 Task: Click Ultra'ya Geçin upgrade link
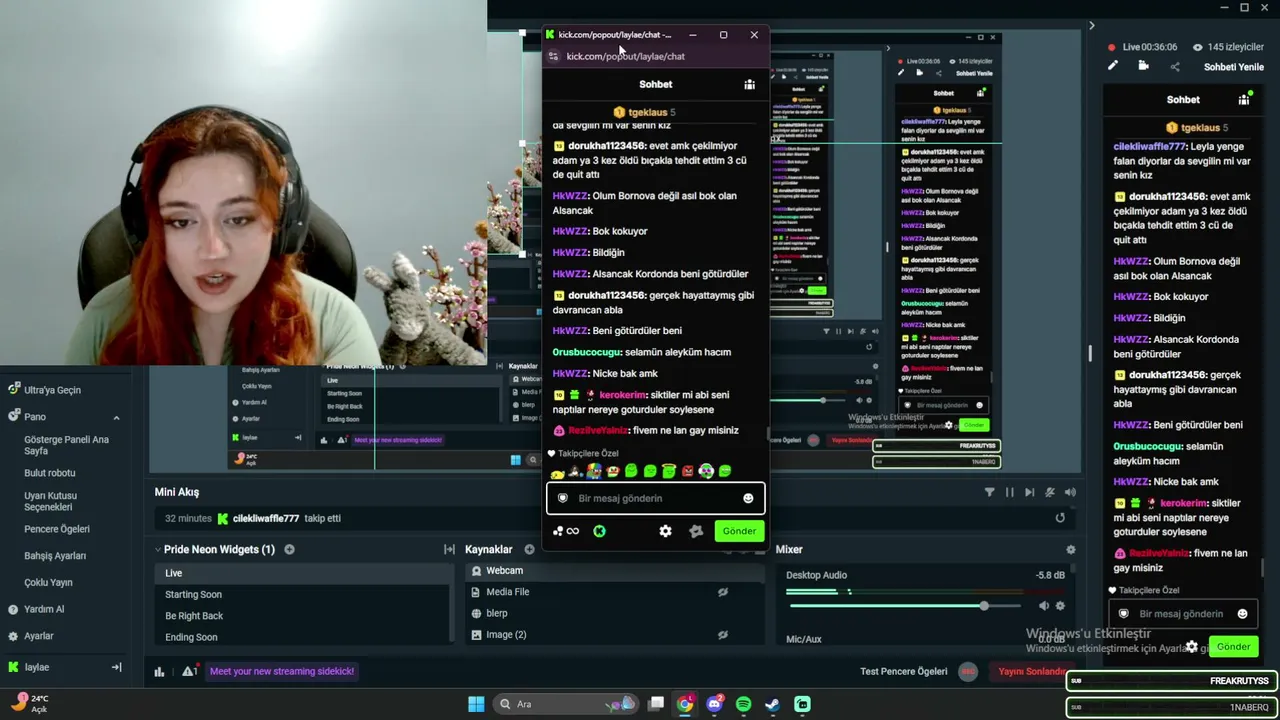click(52, 390)
